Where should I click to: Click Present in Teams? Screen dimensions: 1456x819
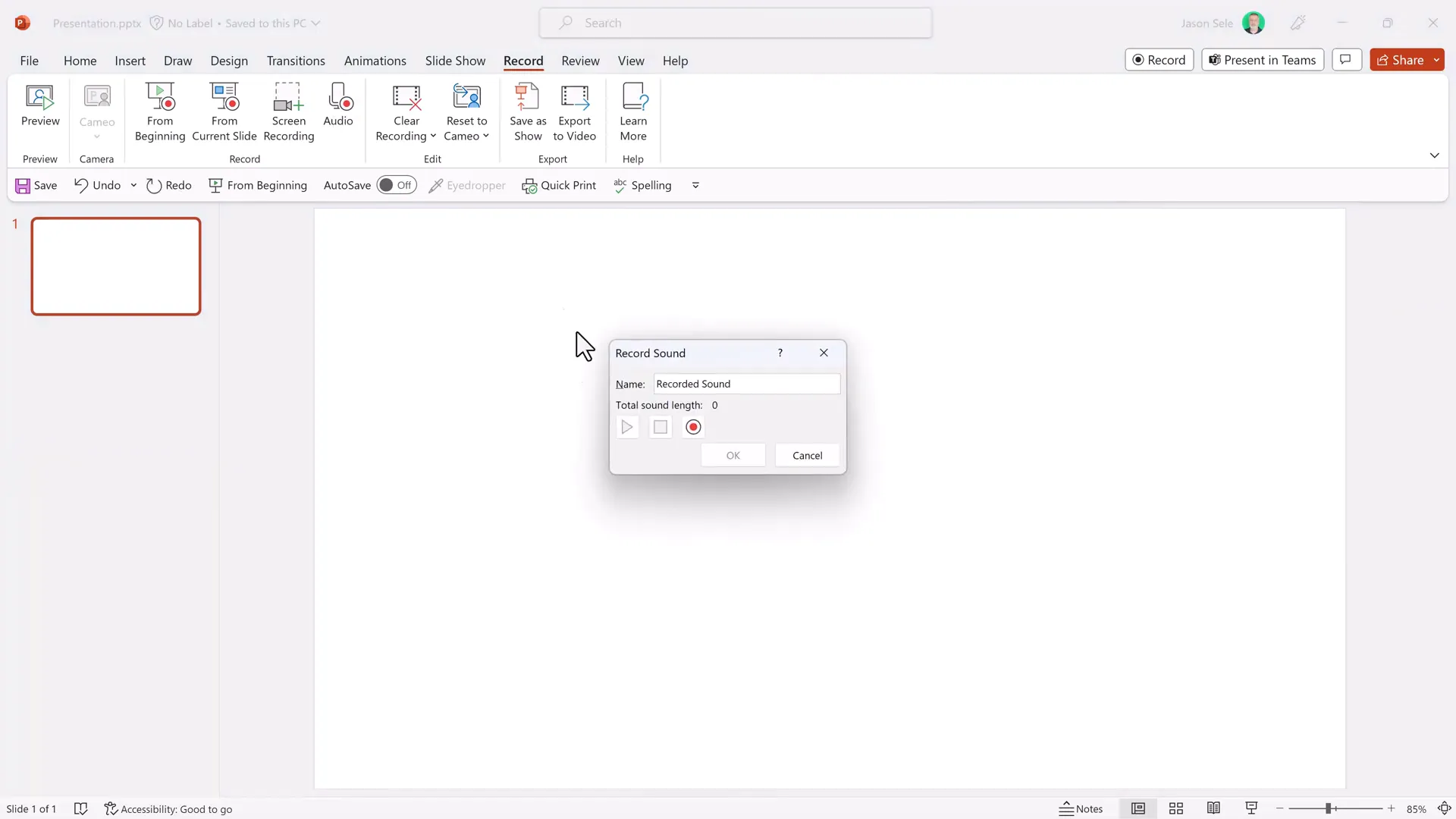[x=1263, y=60]
